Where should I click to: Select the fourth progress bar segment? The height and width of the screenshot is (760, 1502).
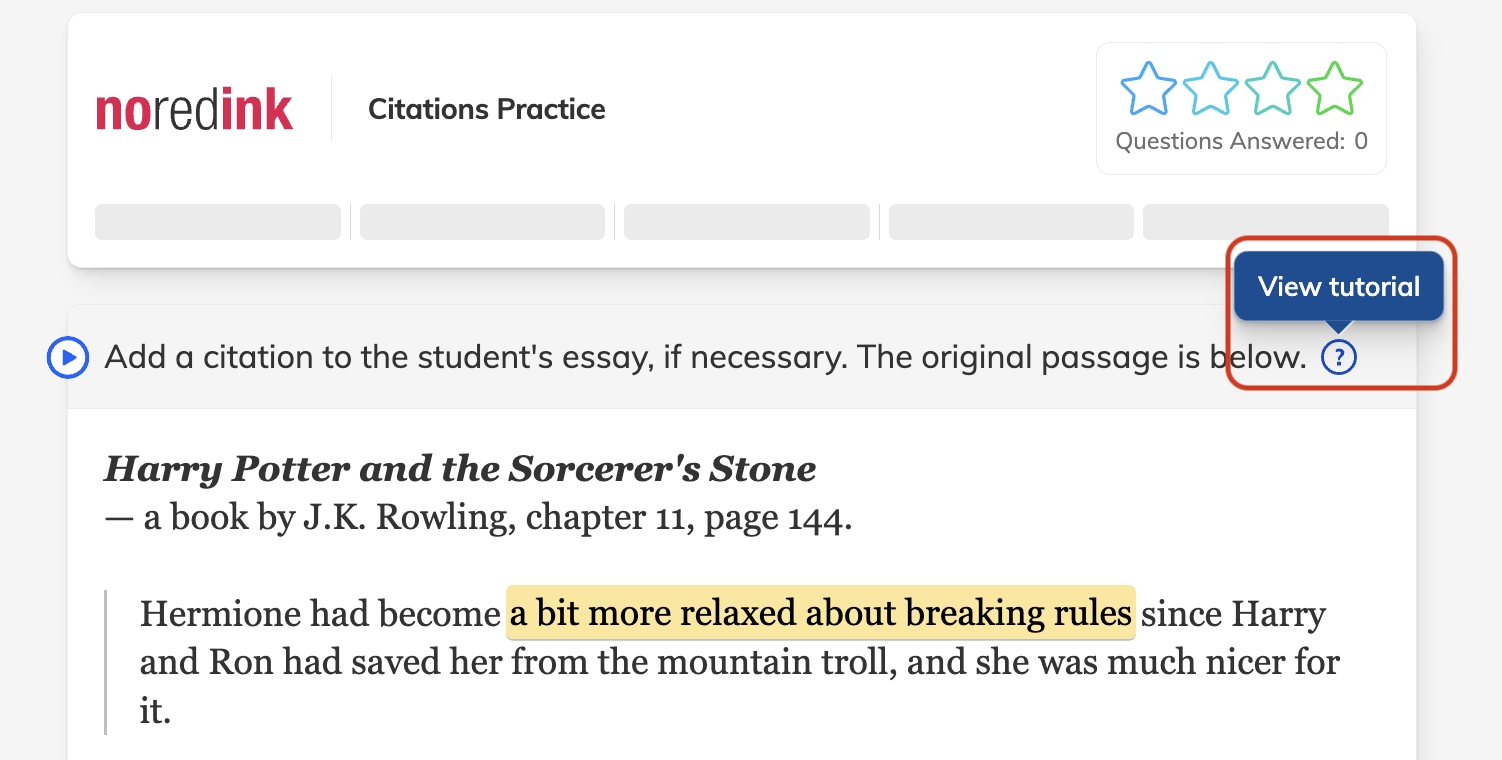(x=1011, y=222)
